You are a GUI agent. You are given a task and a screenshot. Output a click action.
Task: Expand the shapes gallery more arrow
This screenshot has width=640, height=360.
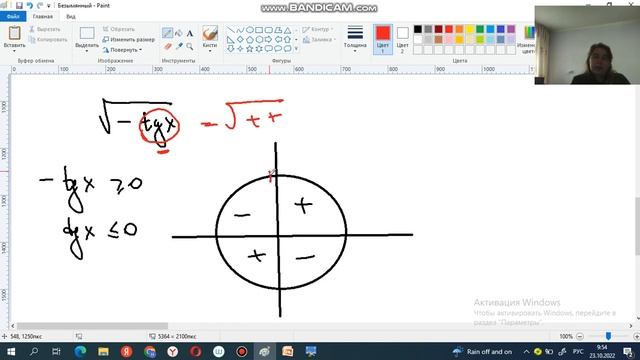[x=296, y=49]
